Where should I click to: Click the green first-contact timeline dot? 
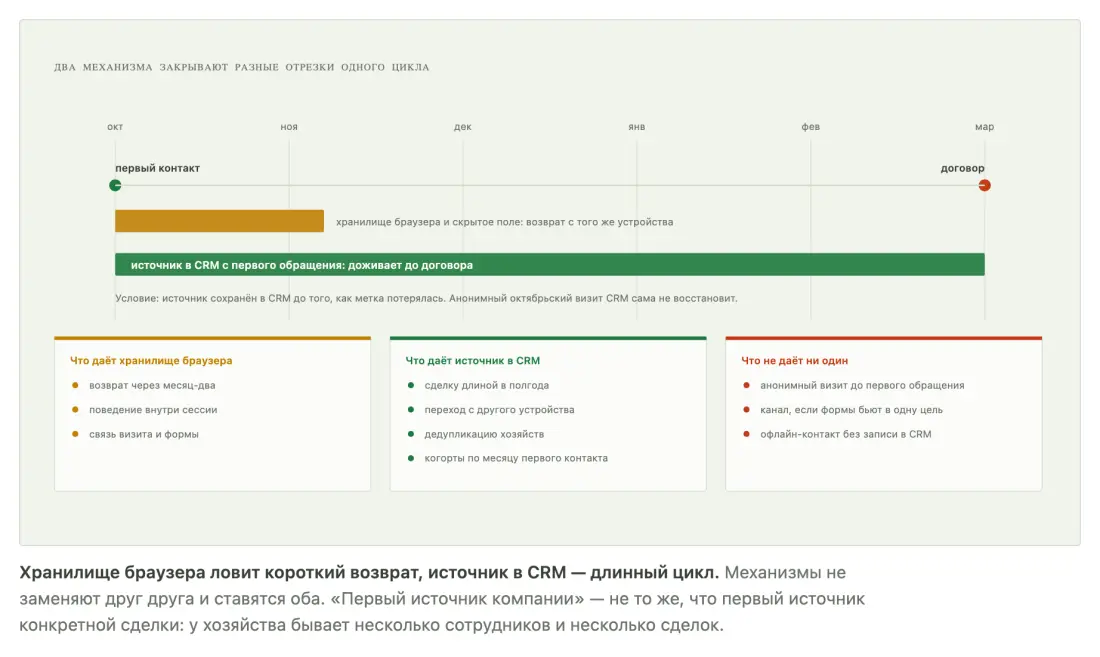click(x=115, y=185)
